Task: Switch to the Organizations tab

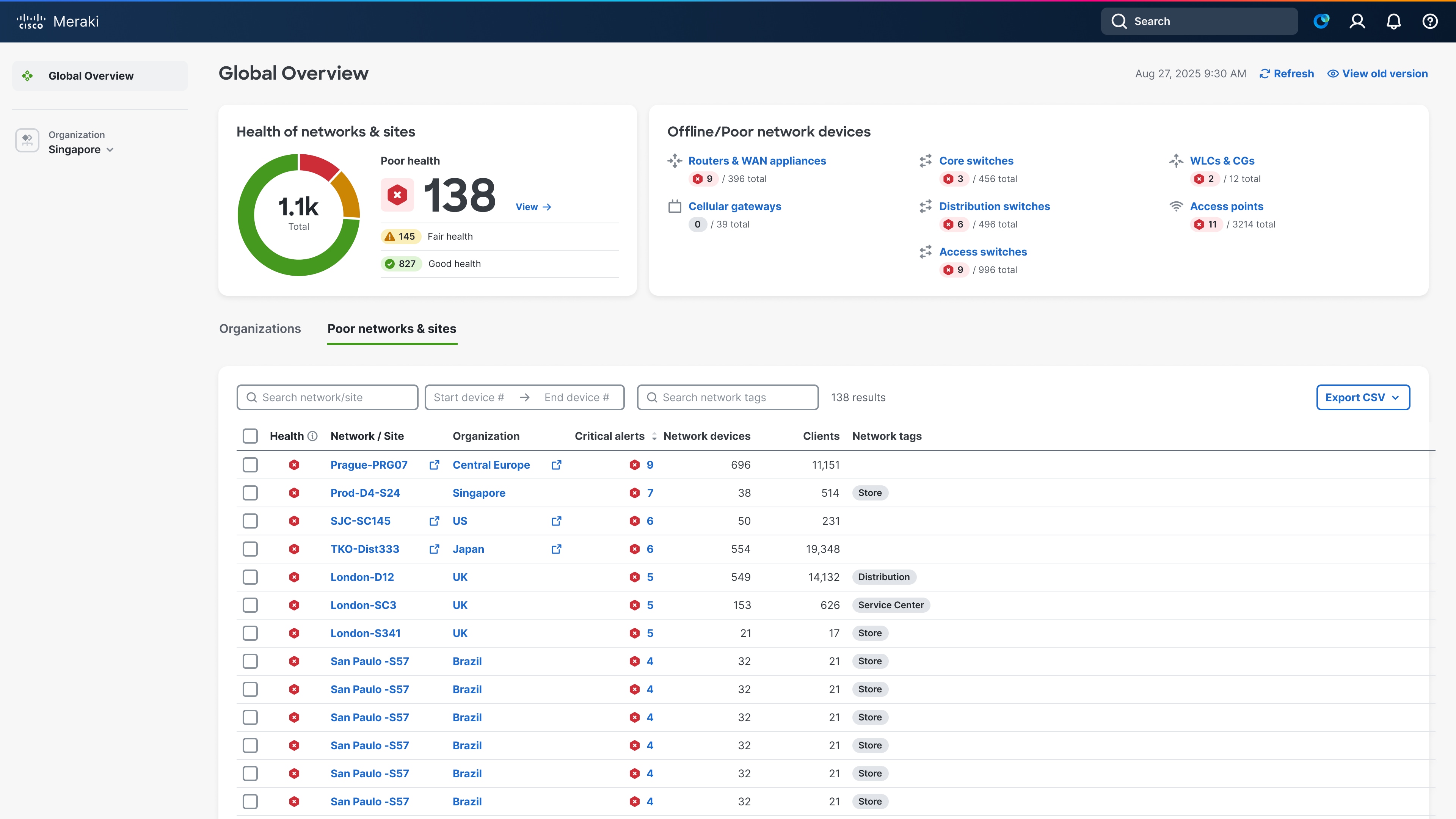Action: (x=260, y=328)
